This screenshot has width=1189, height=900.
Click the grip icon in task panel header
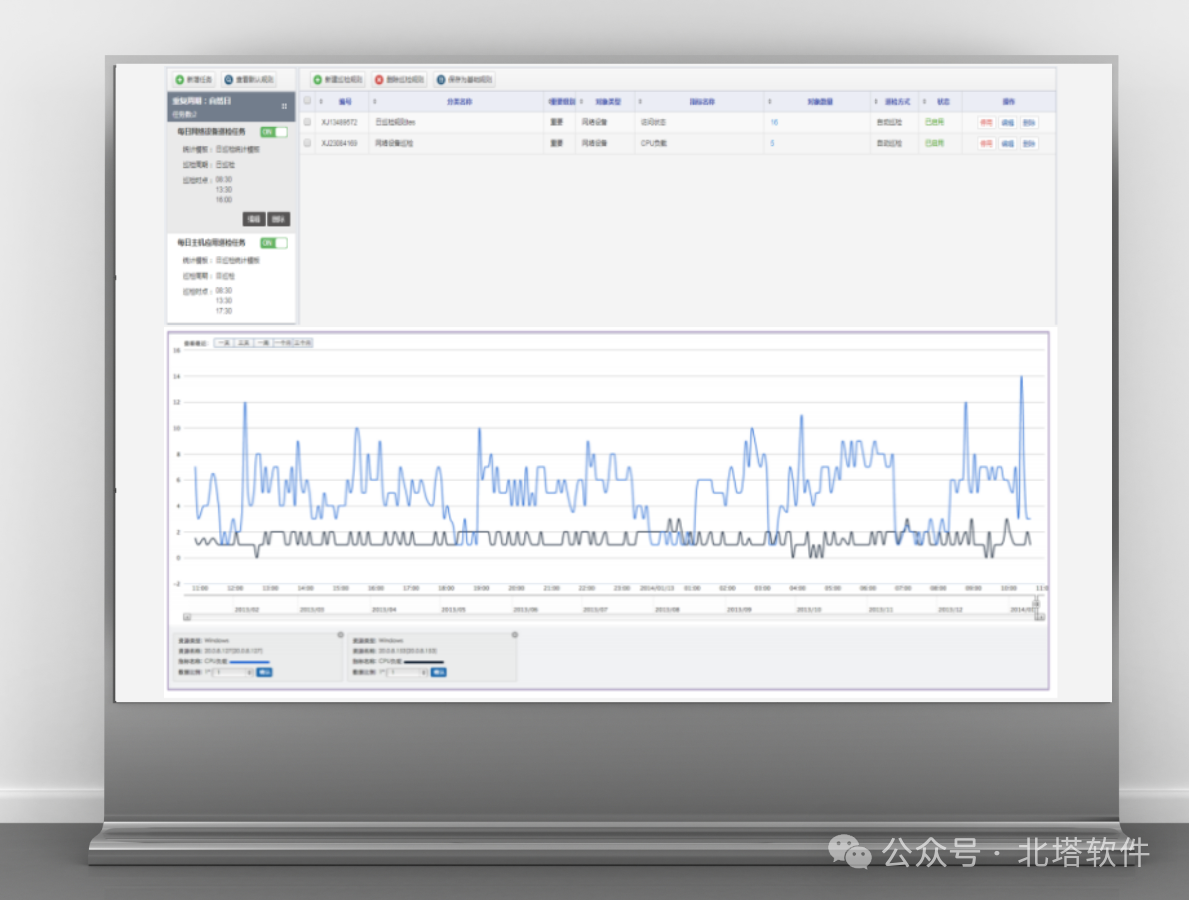(x=284, y=105)
